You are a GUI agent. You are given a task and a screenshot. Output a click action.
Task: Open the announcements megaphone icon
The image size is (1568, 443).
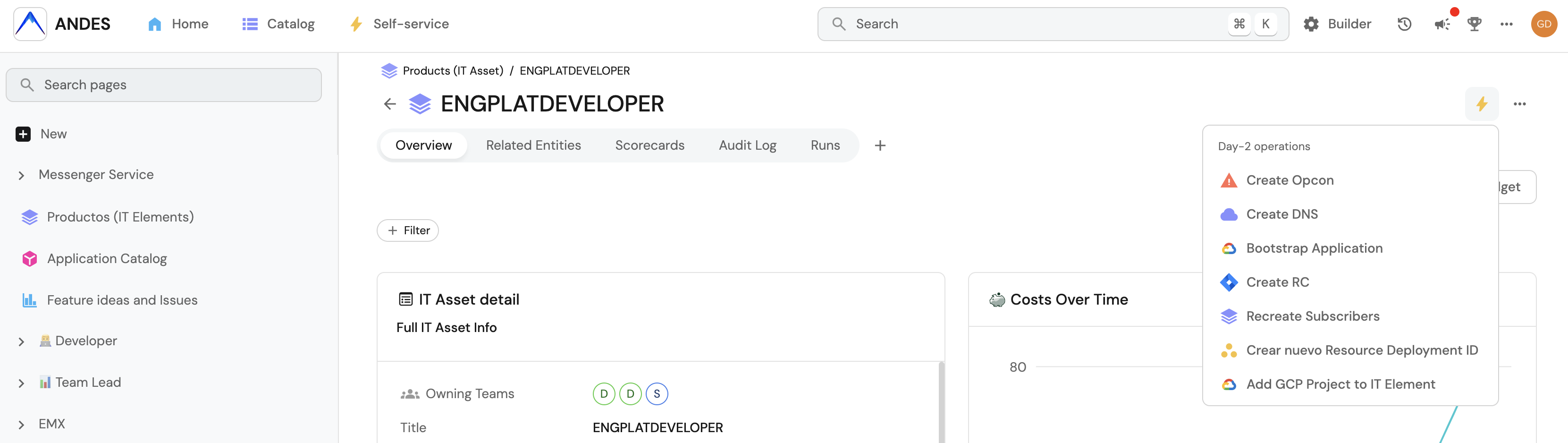[x=1442, y=25]
